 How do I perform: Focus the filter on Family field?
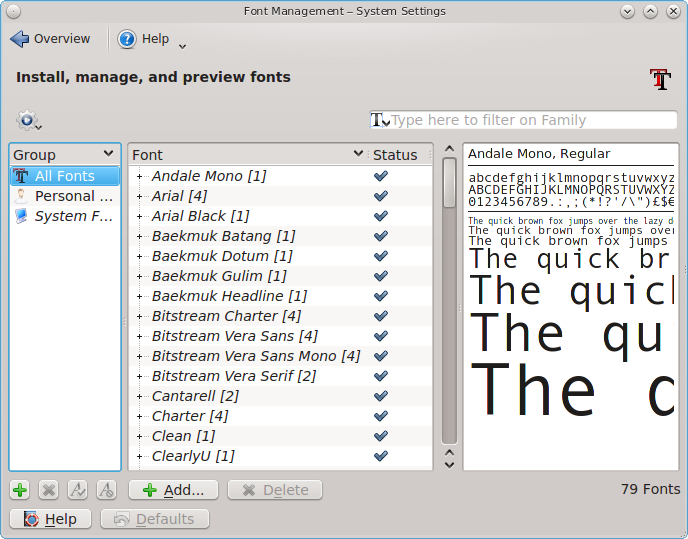[523, 120]
